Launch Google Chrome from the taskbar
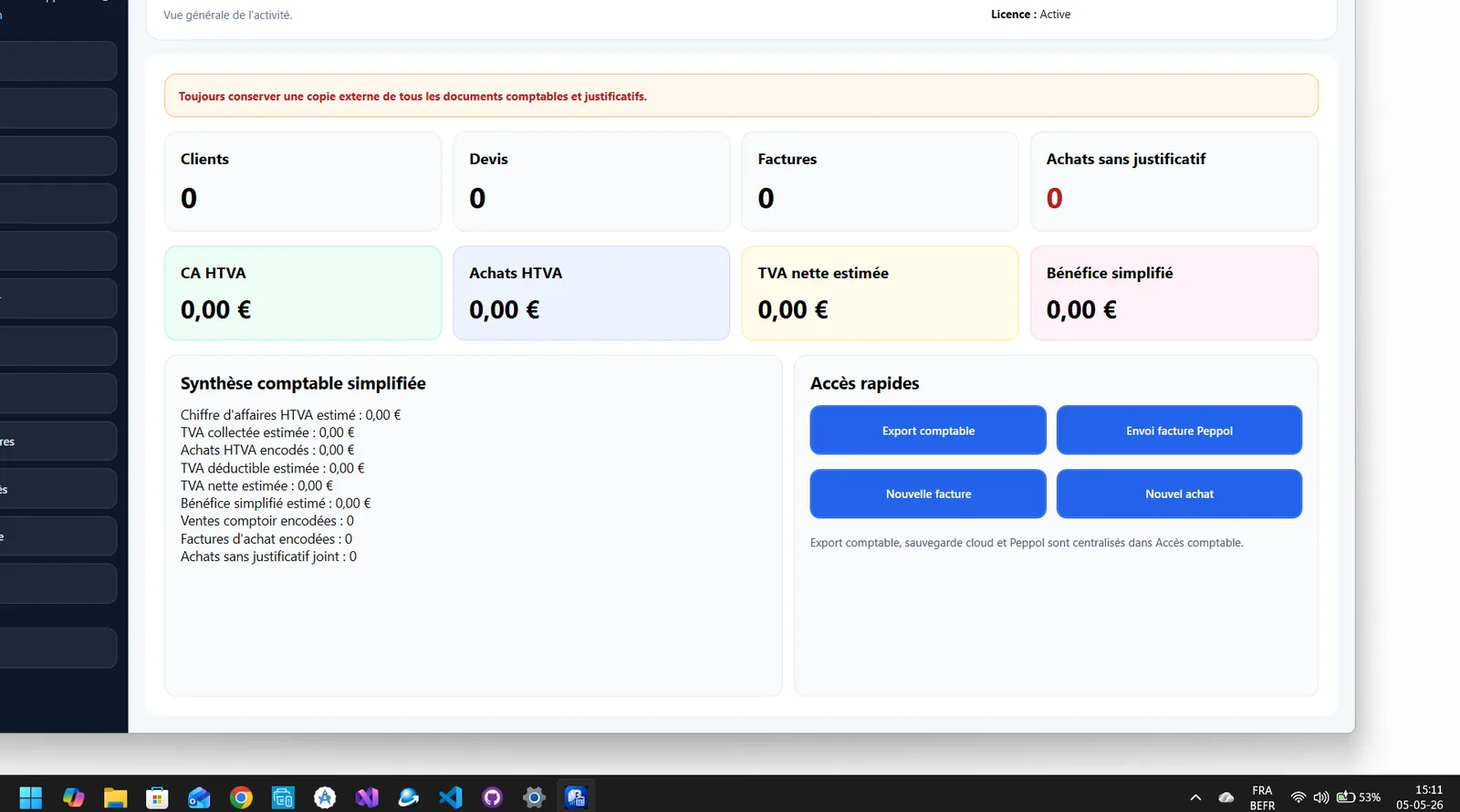Image resolution: width=1460 pixels, height=812 pixels. 241,797
